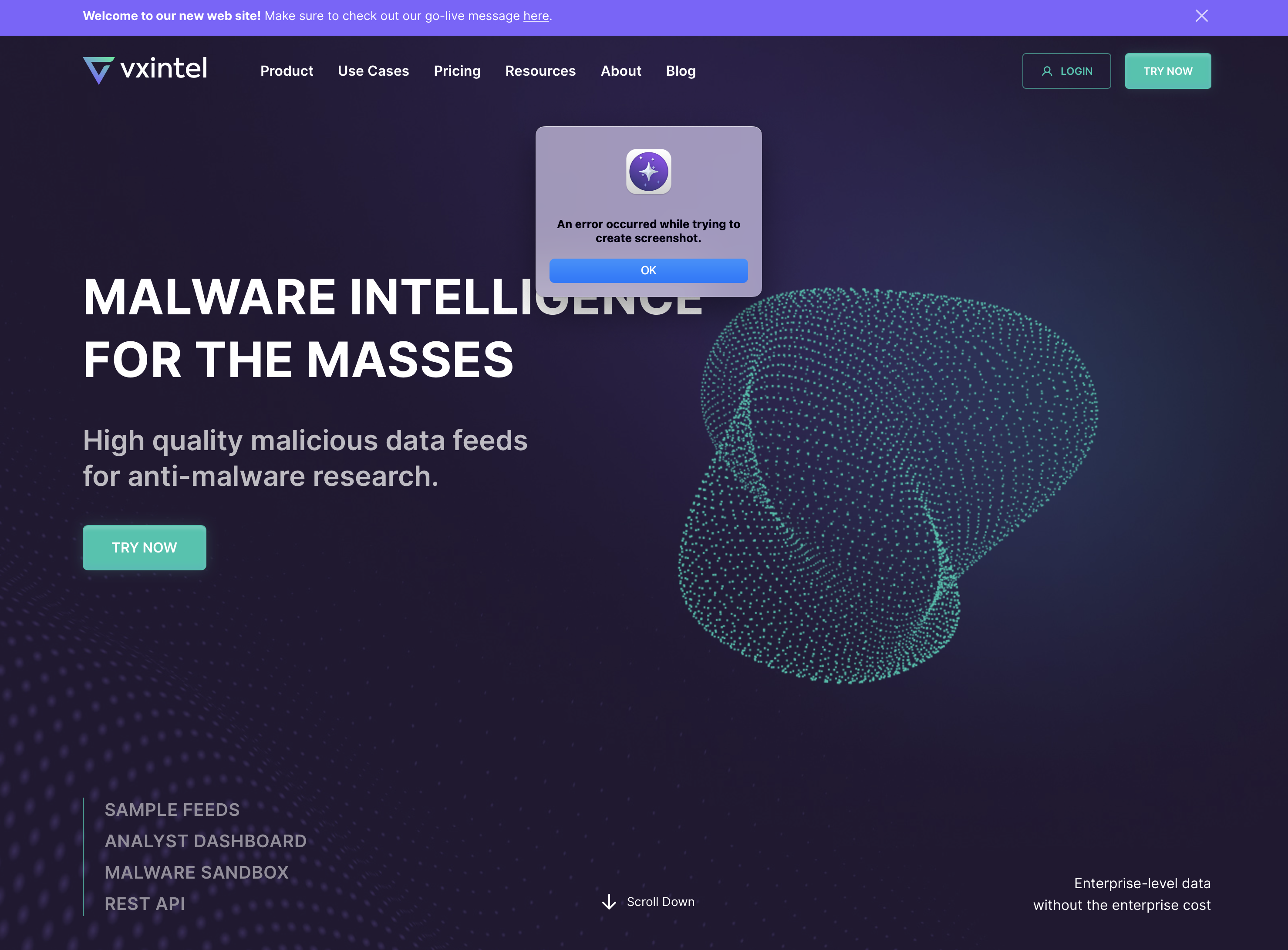Follow the 'here' go-live message link
The width and height of the screenshot is (1288, 950).
[x=535, y=16]
